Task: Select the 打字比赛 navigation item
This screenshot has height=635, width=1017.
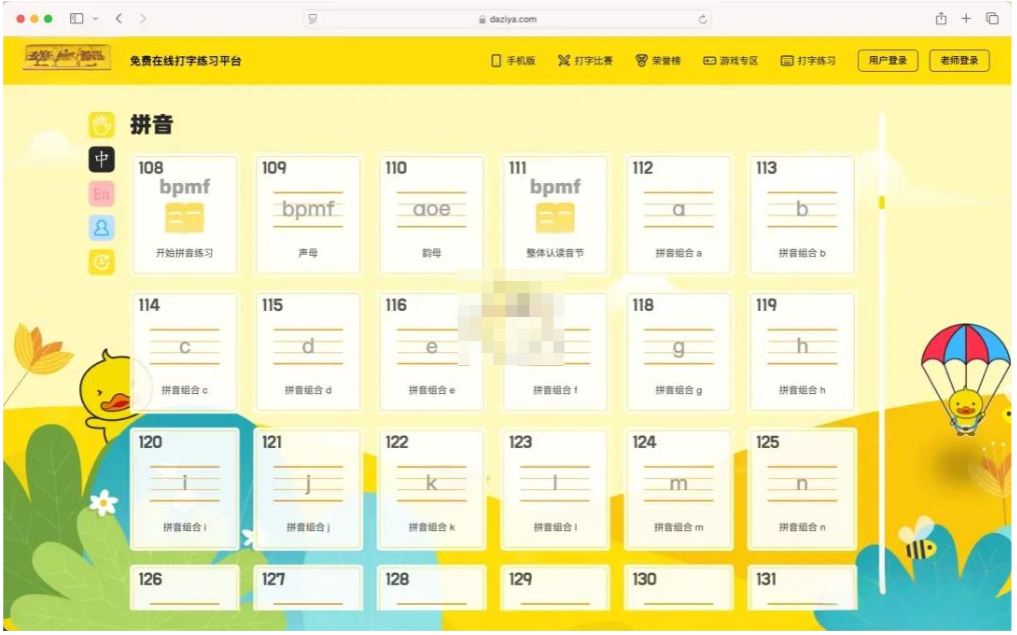Action: pyautogui.click(x=588, y=60)
